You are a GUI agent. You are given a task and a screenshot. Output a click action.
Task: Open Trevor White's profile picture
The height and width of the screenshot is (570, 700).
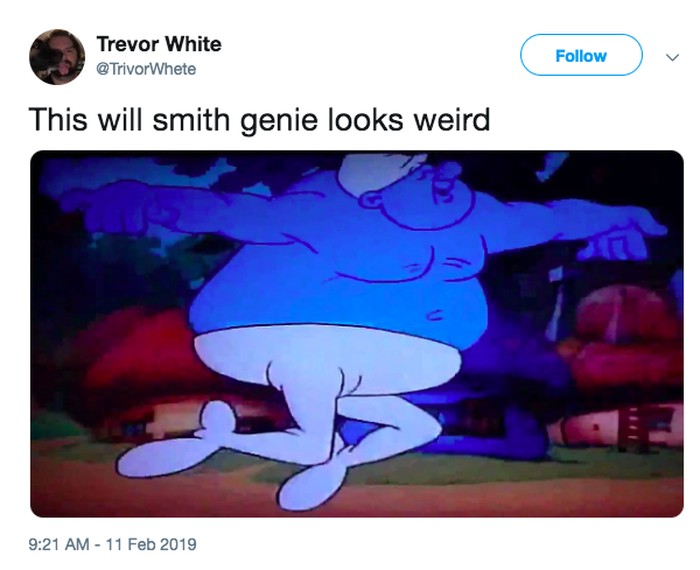tap(57, 57)
